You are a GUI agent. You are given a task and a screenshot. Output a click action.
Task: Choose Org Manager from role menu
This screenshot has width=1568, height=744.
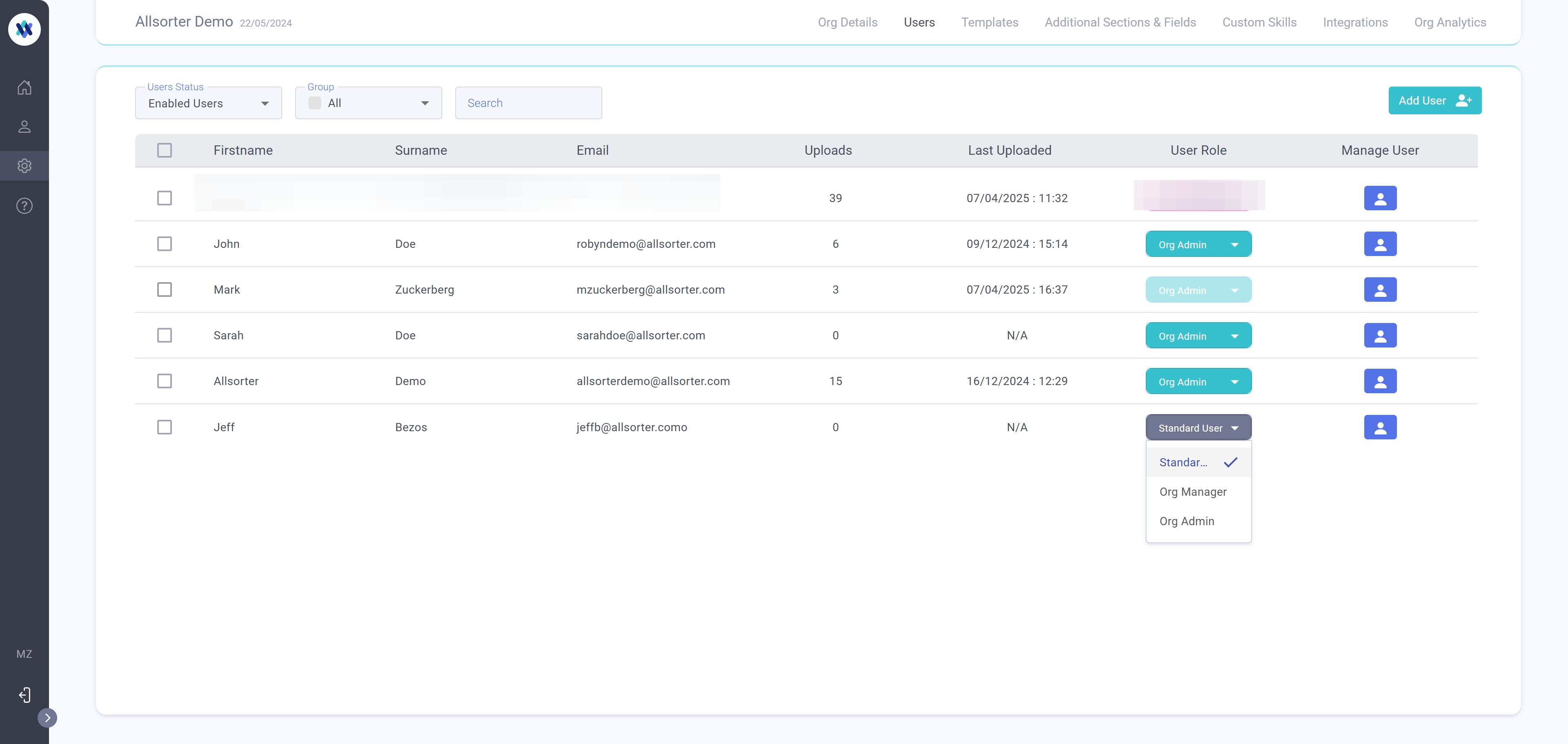[x=1192, y=492]
